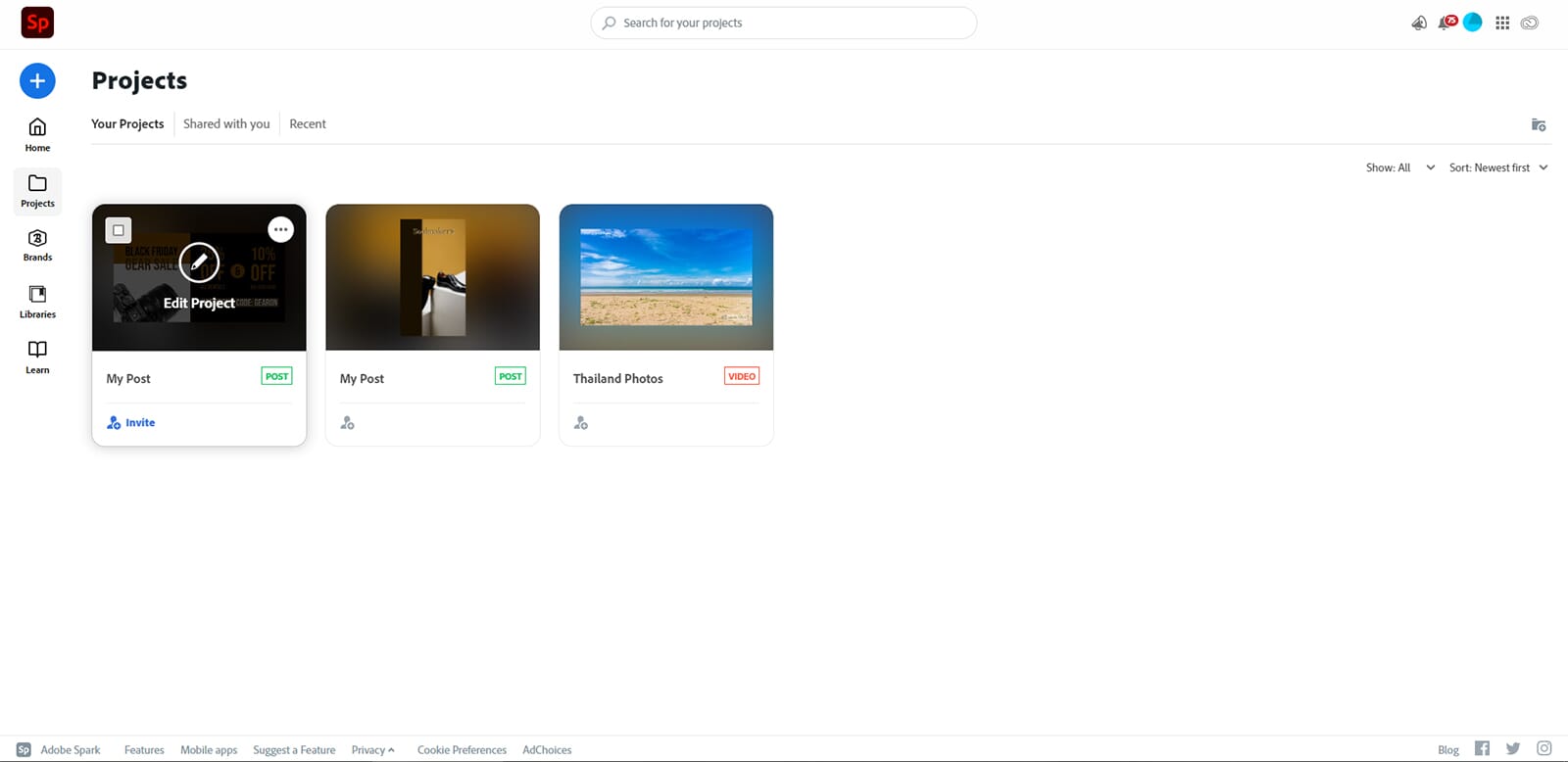This screenshot has width=1568, height=762.
Task: Open Cookie Preferences link
Action: point(462,750)
